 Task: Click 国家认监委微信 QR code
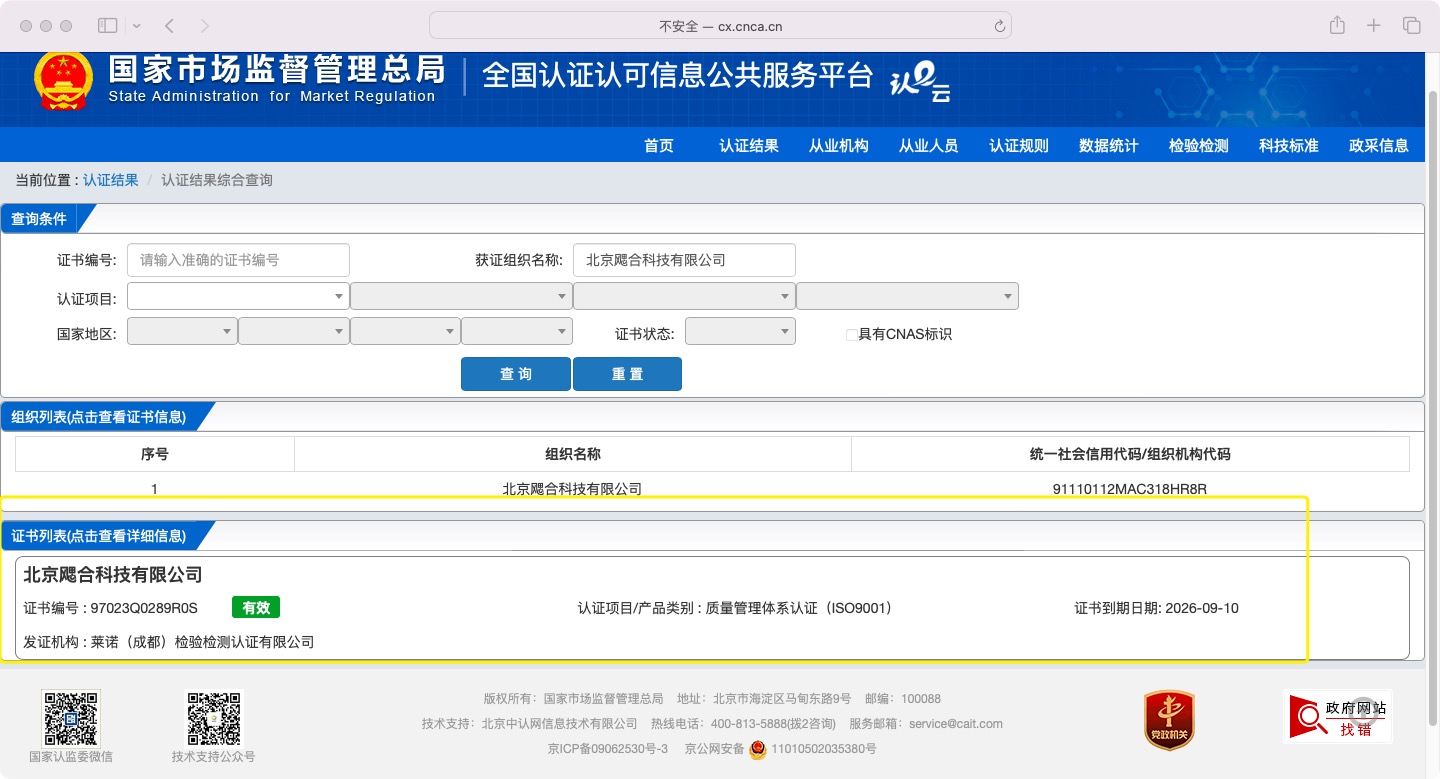[x=71, y=718]
